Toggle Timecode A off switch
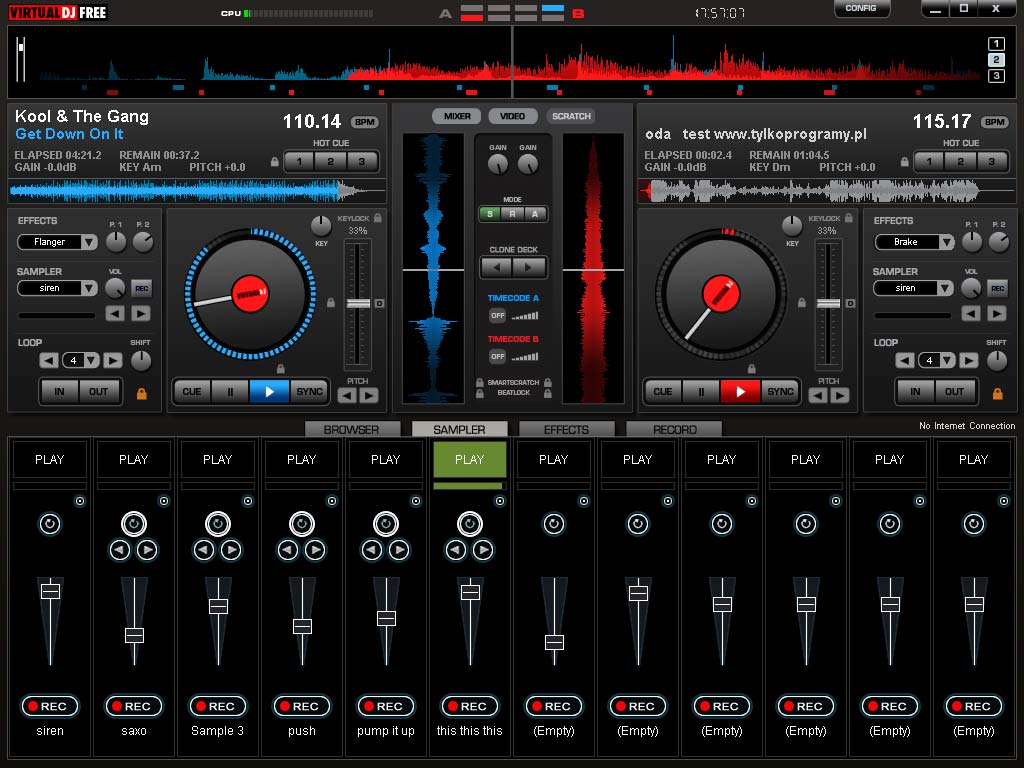 (498, 315)
